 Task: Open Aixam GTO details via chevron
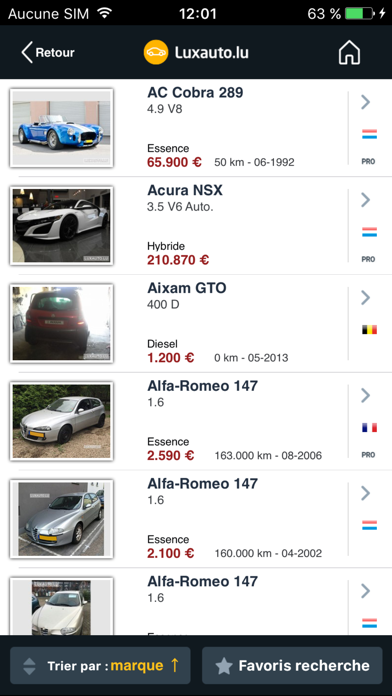(365, 297)
